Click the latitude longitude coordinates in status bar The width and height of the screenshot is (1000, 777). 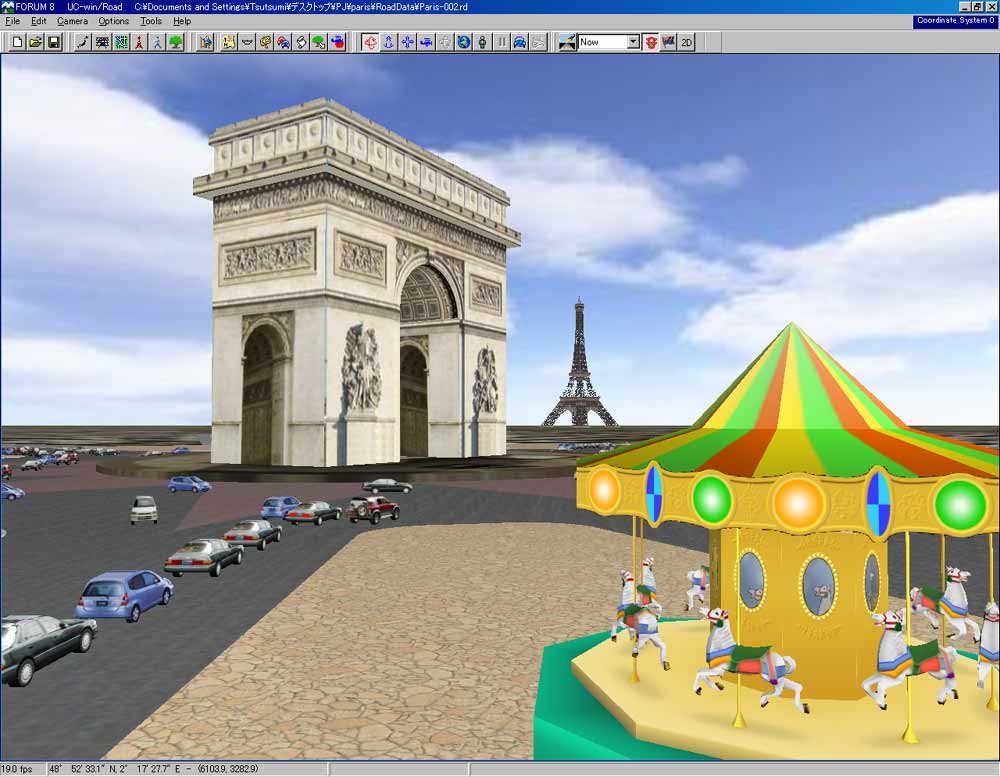tap(154, 769)
